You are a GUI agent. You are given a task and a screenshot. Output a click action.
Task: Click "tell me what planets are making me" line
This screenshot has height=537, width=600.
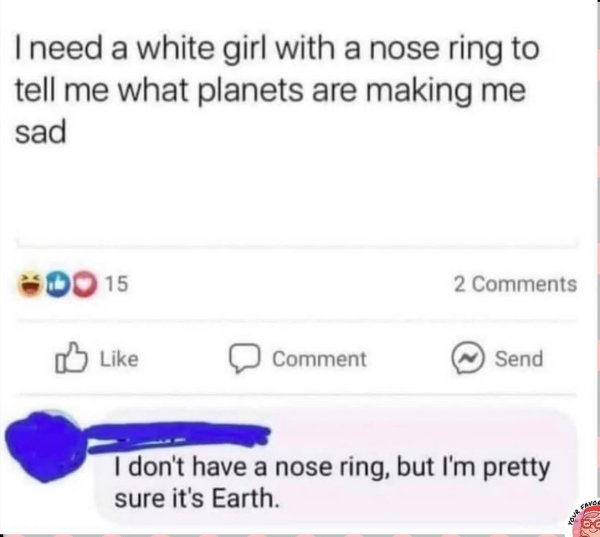click(270, 90)
